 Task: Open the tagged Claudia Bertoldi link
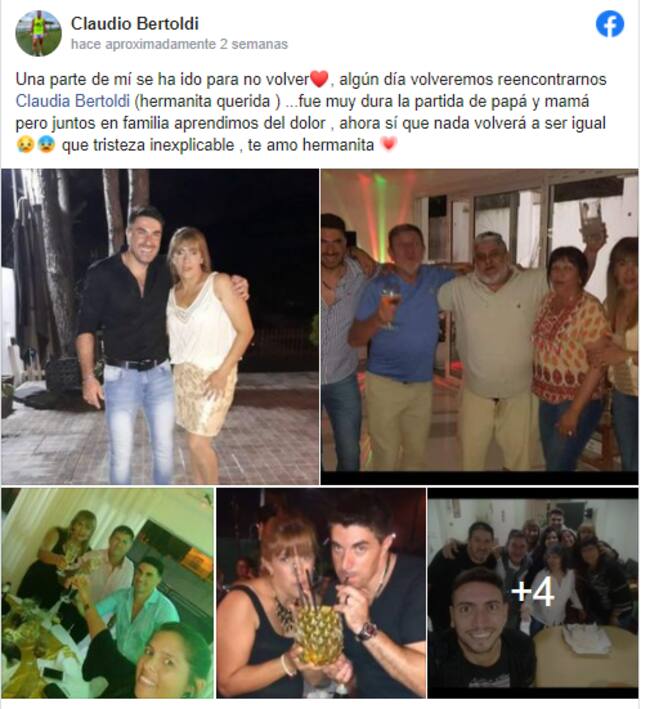(73, 101)
